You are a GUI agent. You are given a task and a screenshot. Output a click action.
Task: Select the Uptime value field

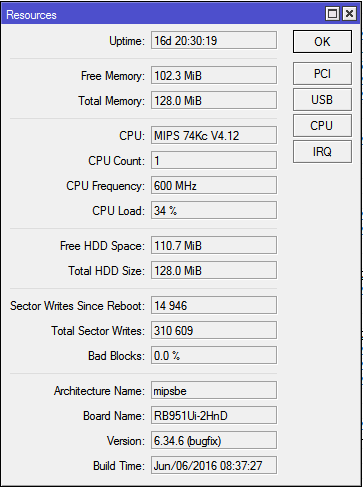(x=214, y=40)
